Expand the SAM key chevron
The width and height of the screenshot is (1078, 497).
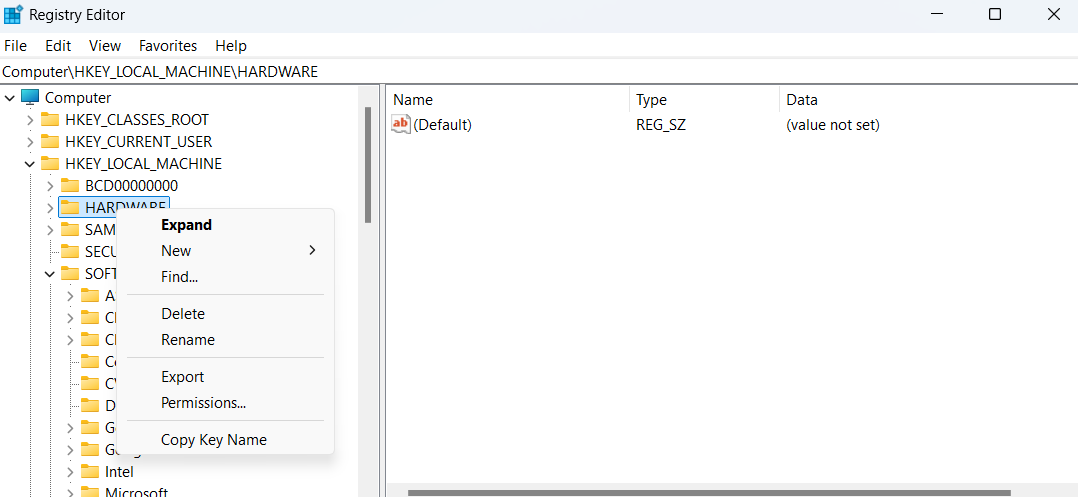pos(50,230)
